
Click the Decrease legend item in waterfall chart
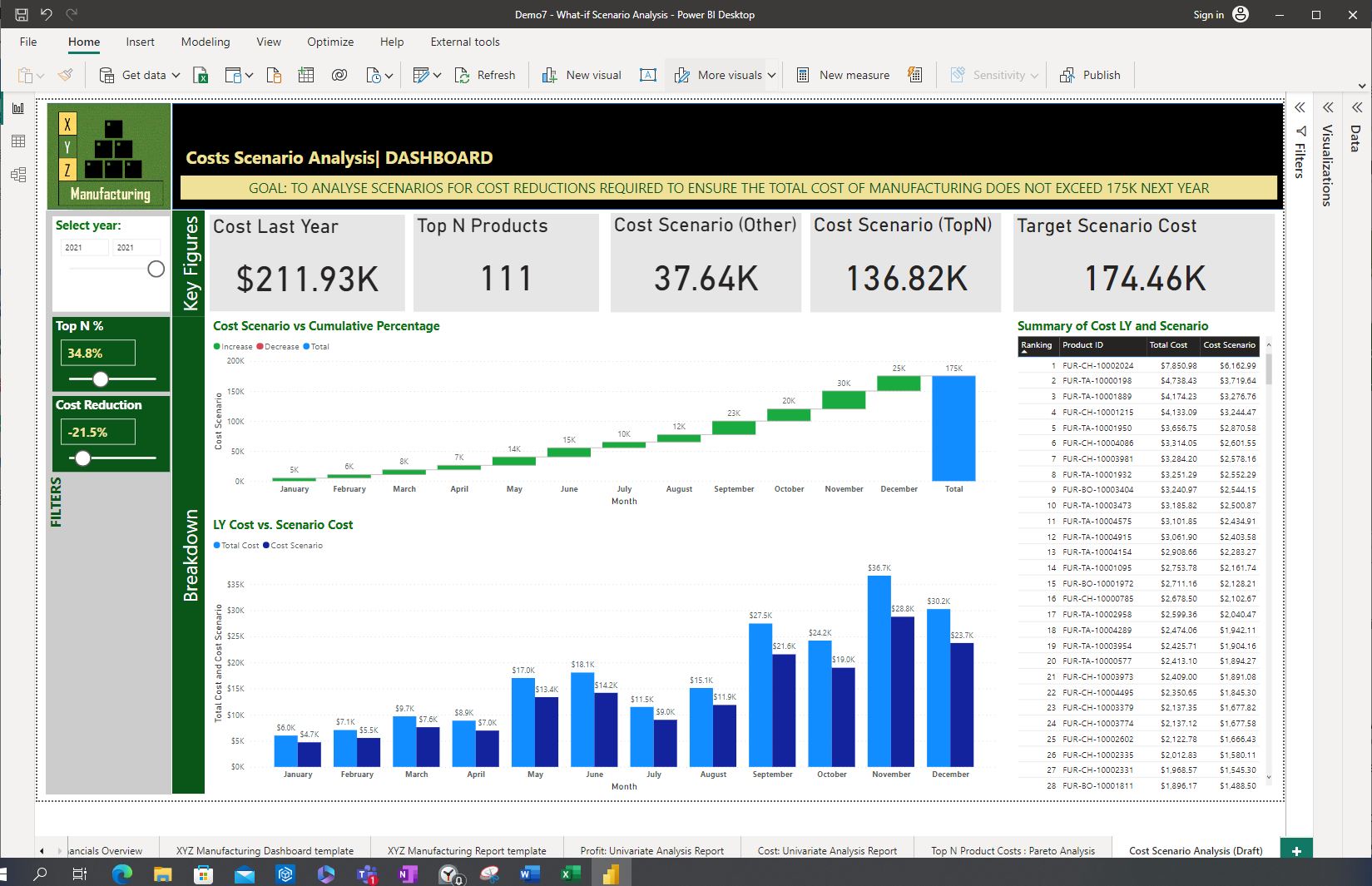pos(278,346)
